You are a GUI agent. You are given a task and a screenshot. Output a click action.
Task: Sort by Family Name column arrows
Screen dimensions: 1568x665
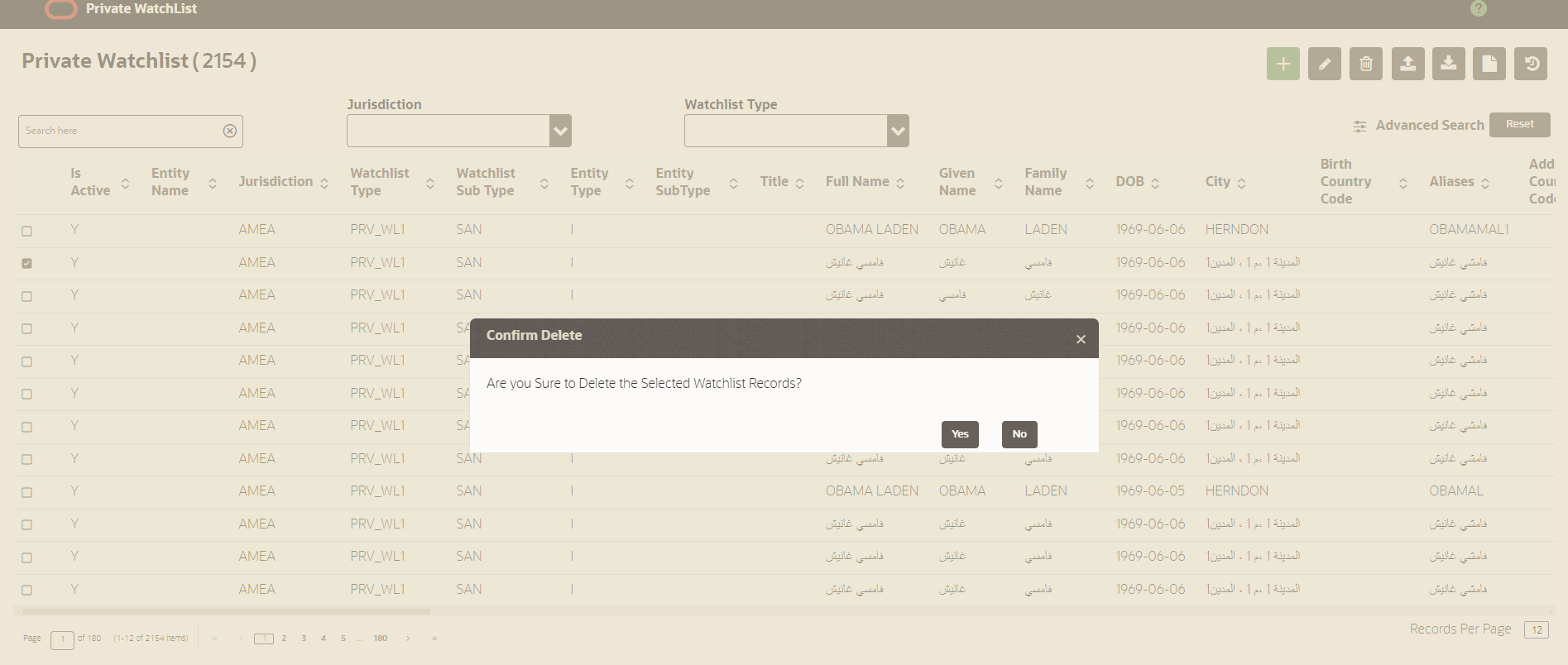pos(1090,183)
